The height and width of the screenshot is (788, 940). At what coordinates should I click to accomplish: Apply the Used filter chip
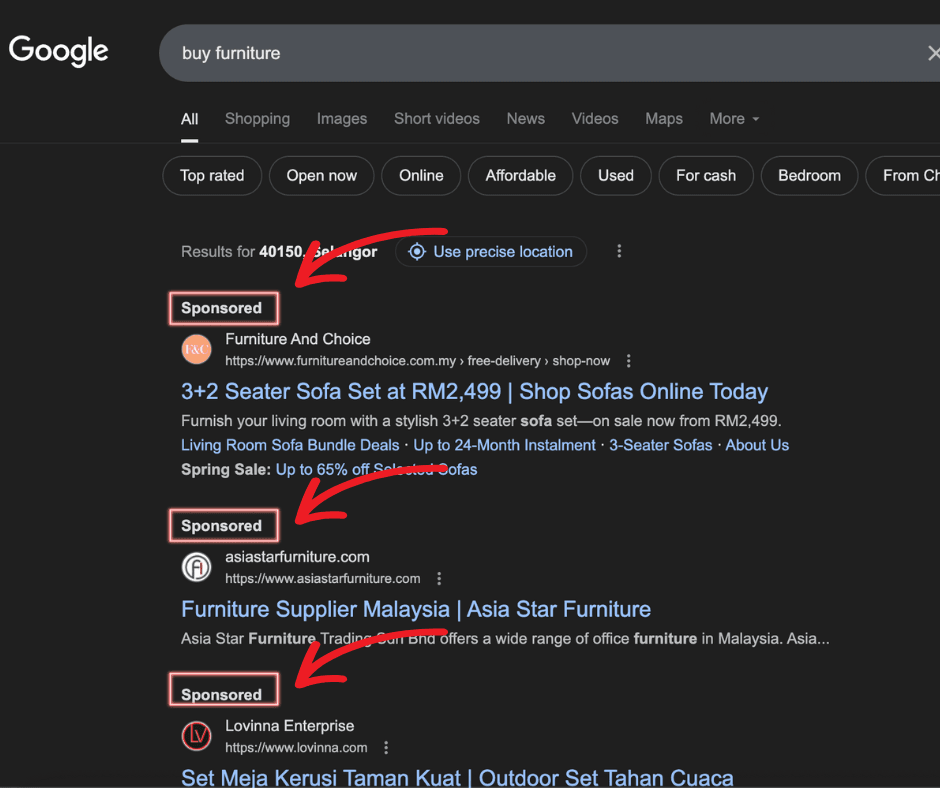coord(616,176)
